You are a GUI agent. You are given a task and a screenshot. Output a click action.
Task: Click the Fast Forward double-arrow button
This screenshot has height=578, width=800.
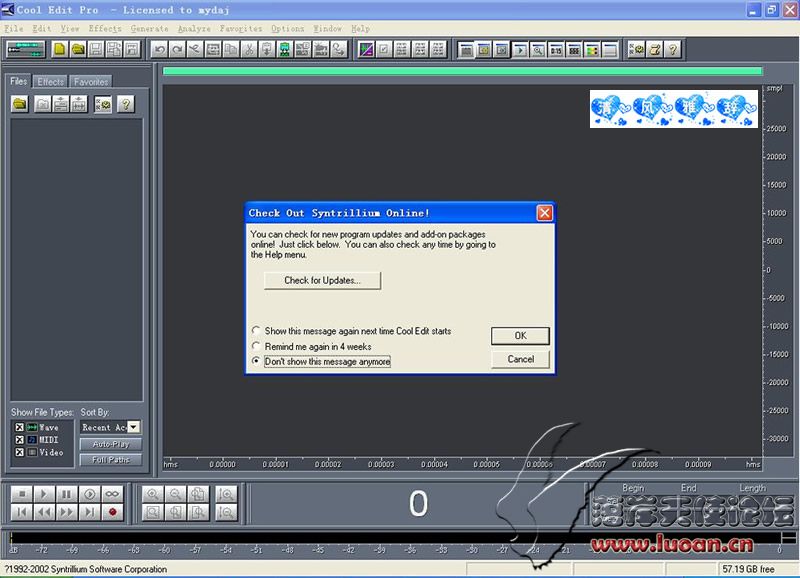(x=66, y=512)
